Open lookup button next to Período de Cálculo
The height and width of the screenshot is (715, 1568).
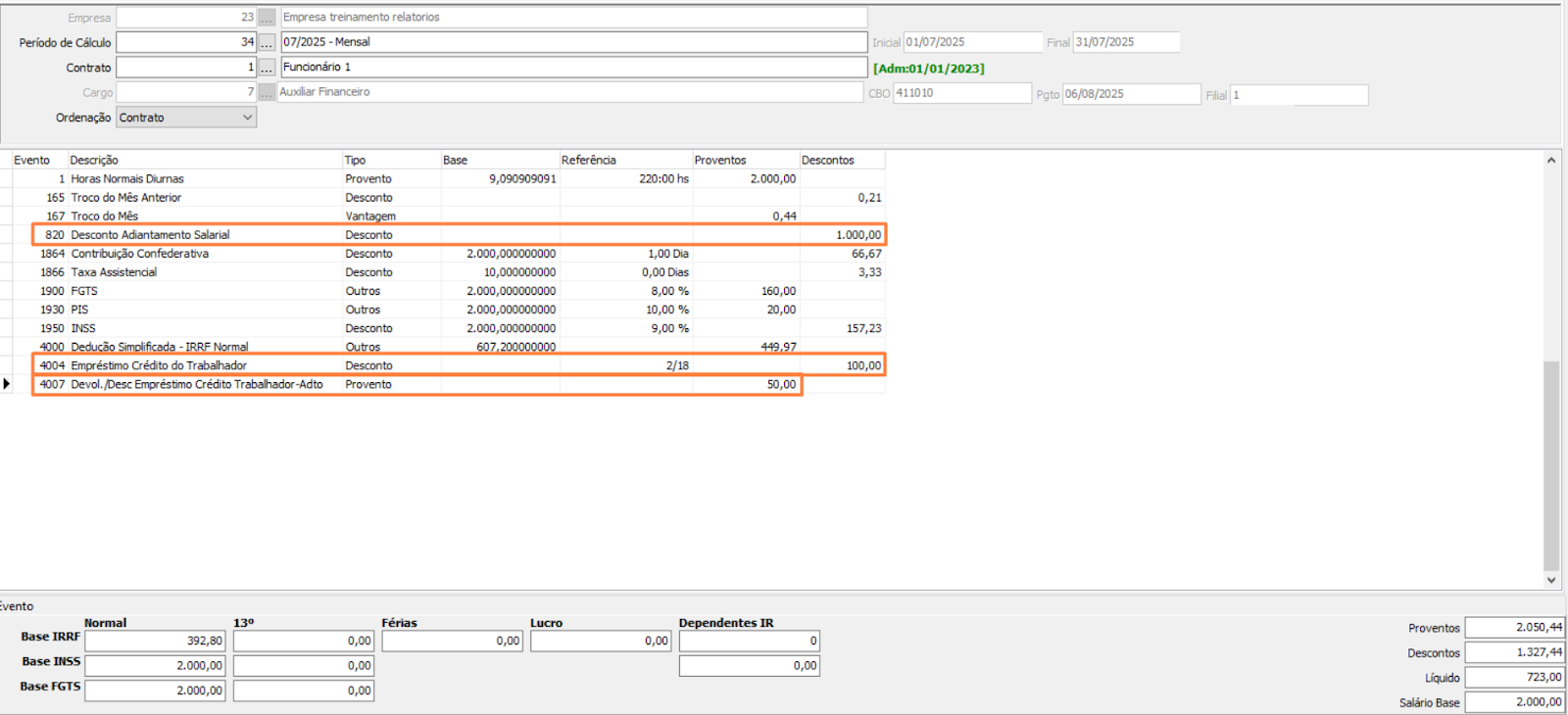pos(267,42)
